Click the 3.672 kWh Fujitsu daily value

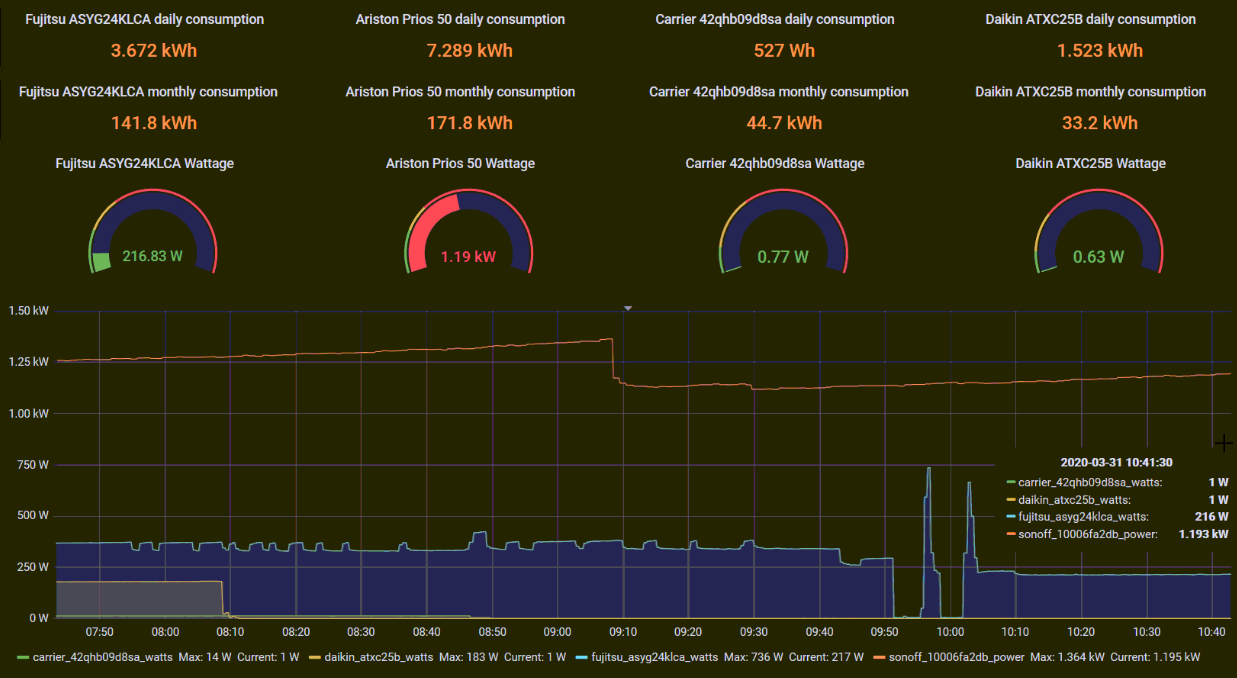tap(154, 51)
